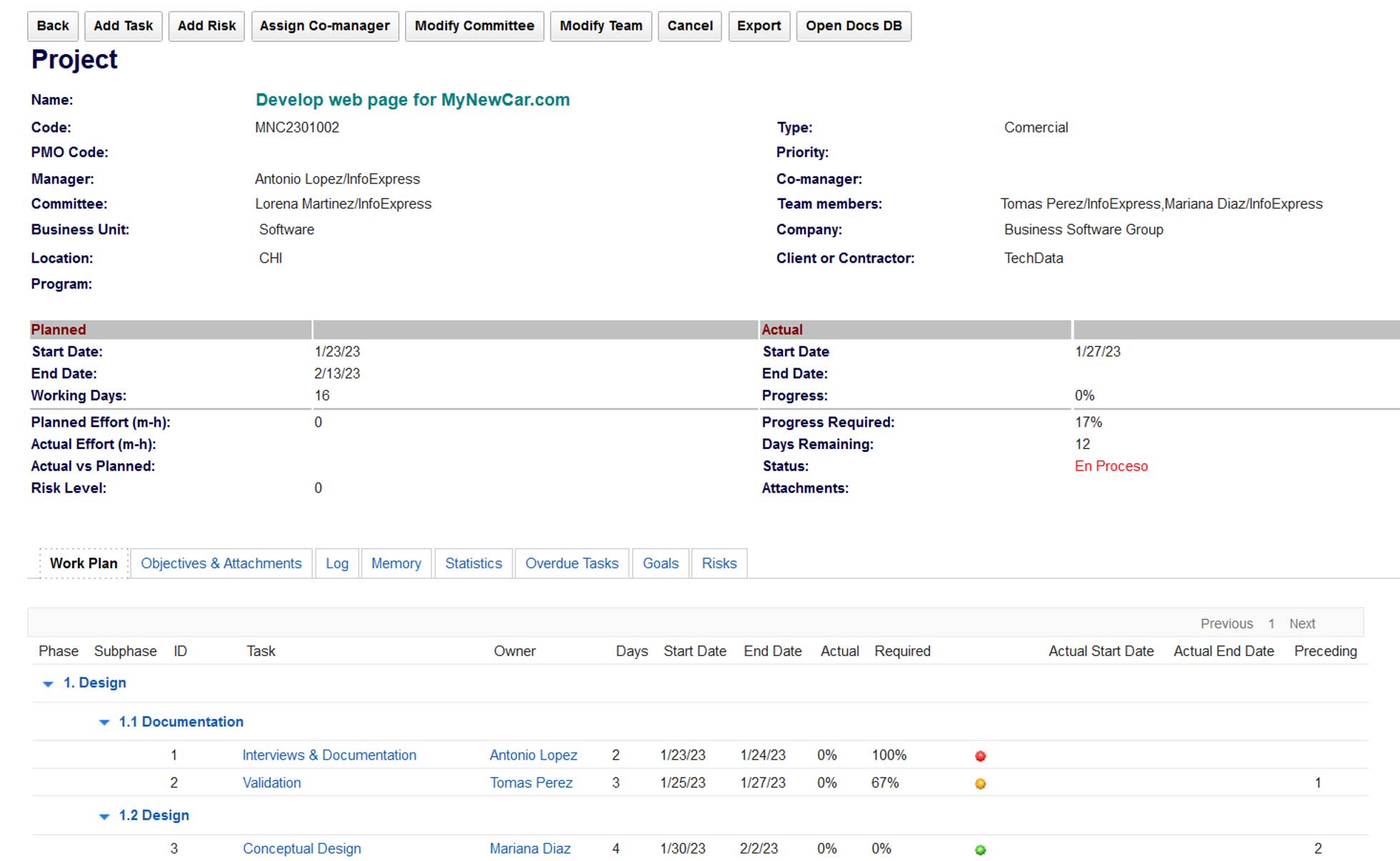Click the Phase column header

pyautogui.click(x=59, y=651)
